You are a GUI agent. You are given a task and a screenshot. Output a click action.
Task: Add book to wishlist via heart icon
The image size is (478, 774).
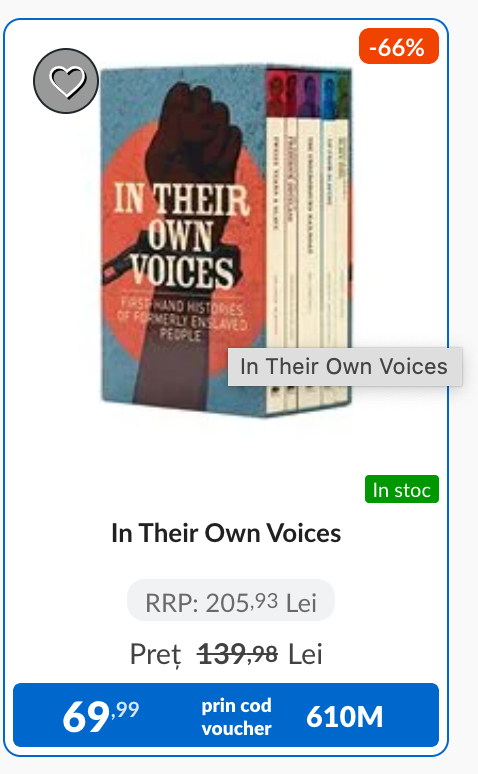[66, 81]
